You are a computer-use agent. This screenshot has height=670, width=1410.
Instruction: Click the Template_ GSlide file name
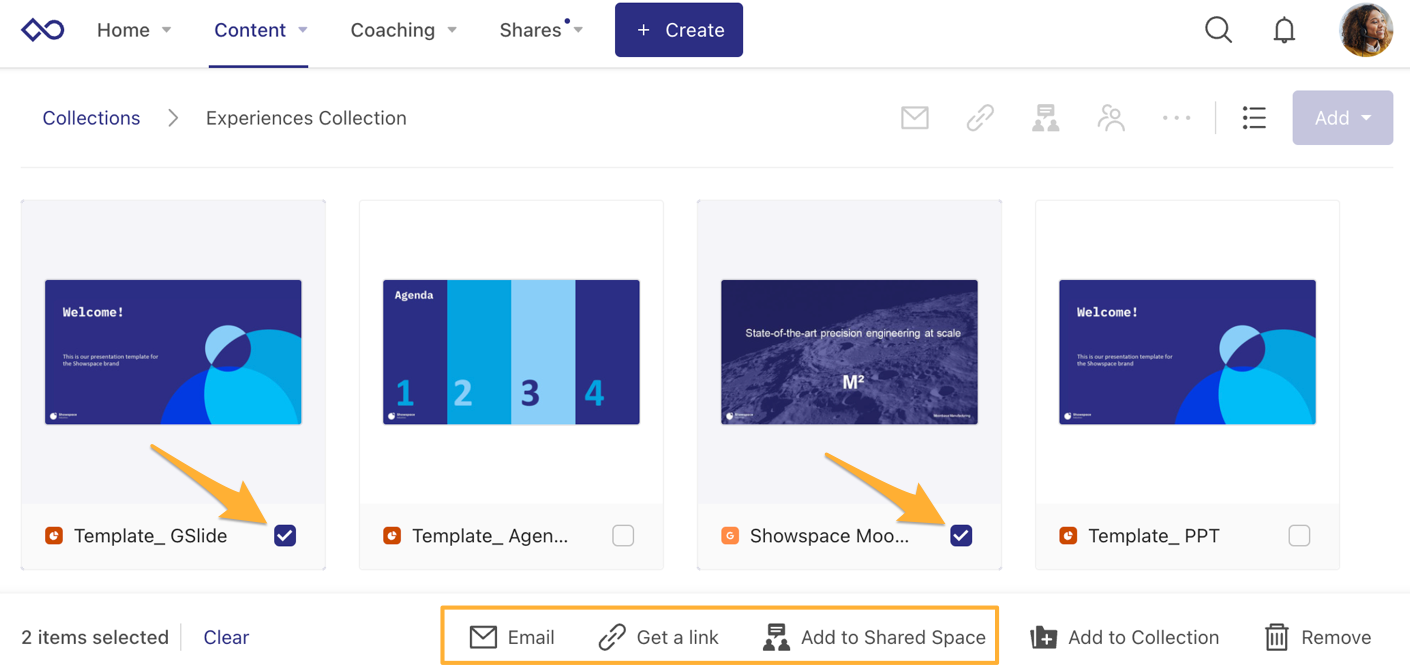(x=150, y=536)
